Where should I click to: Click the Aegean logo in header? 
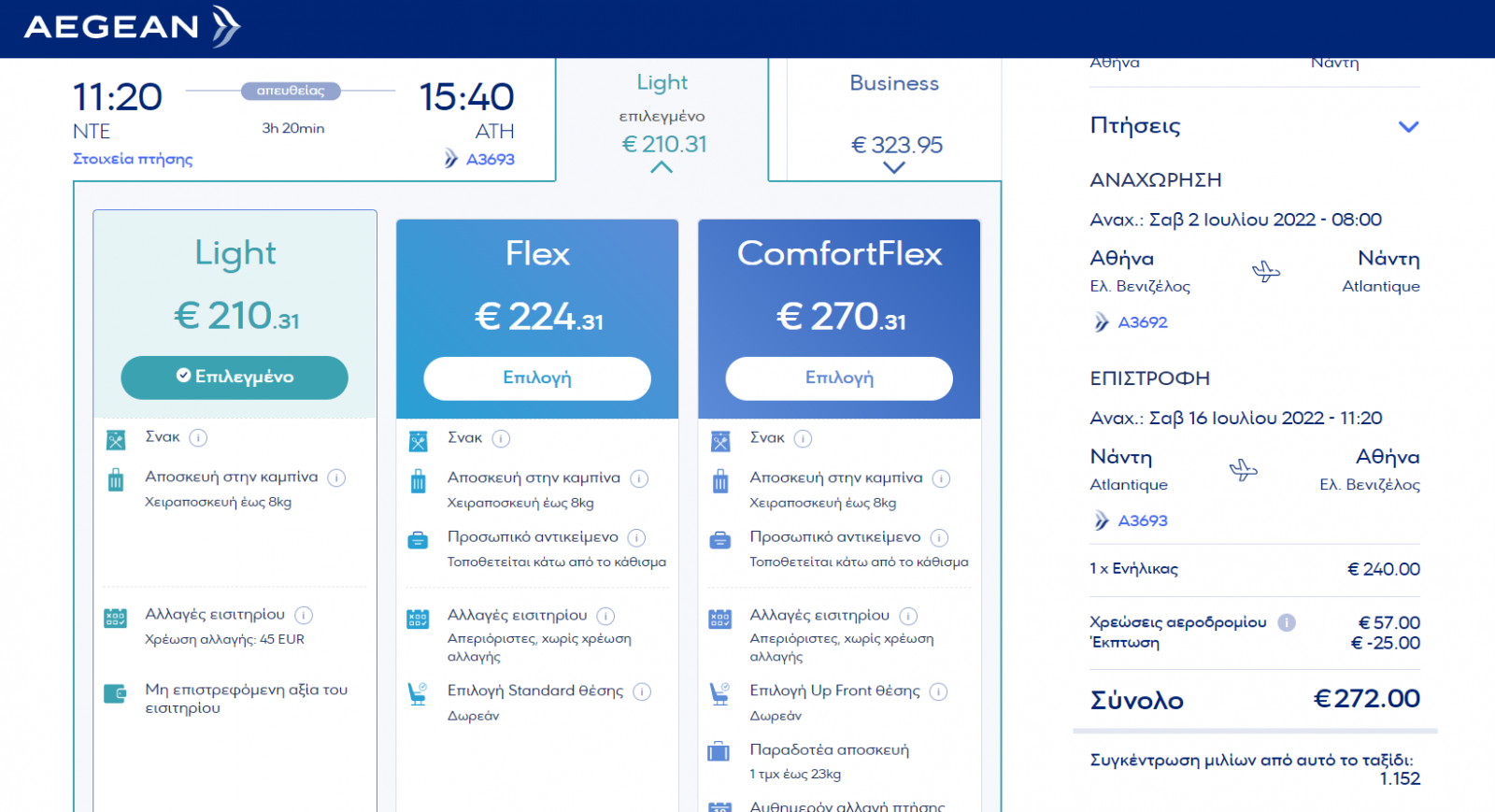point(132,26)
